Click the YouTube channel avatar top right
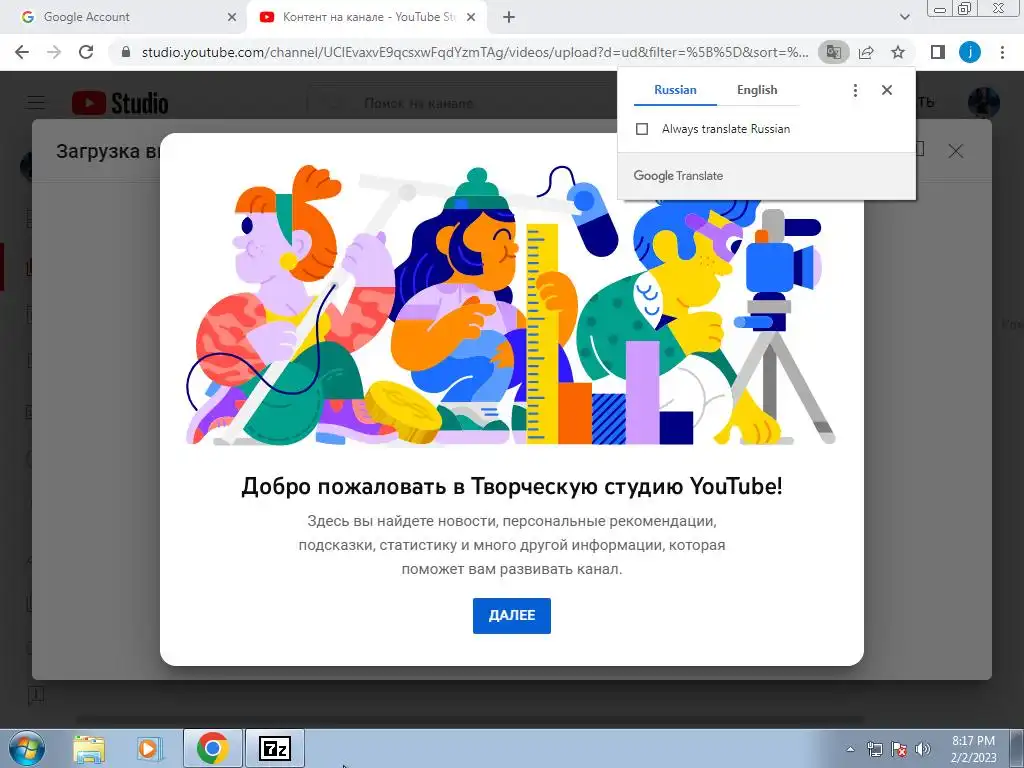This screenshot has width=1024, height=768. click(983, 103)
